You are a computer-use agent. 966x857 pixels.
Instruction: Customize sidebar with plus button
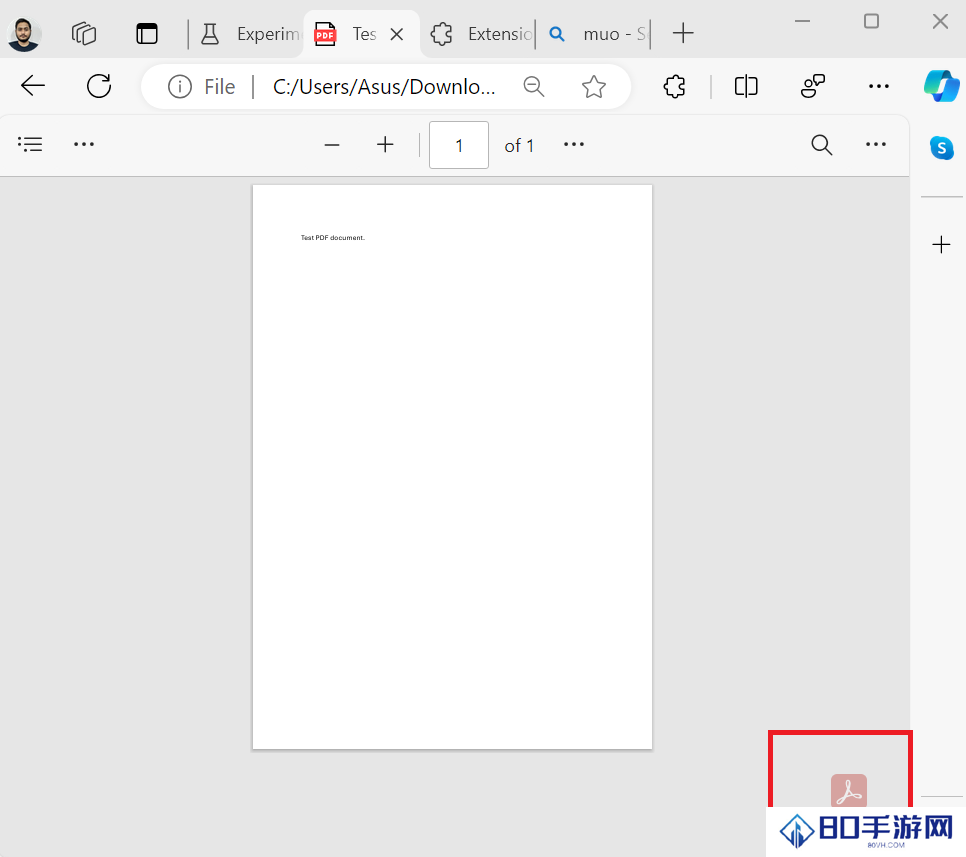tap(941, 245)
